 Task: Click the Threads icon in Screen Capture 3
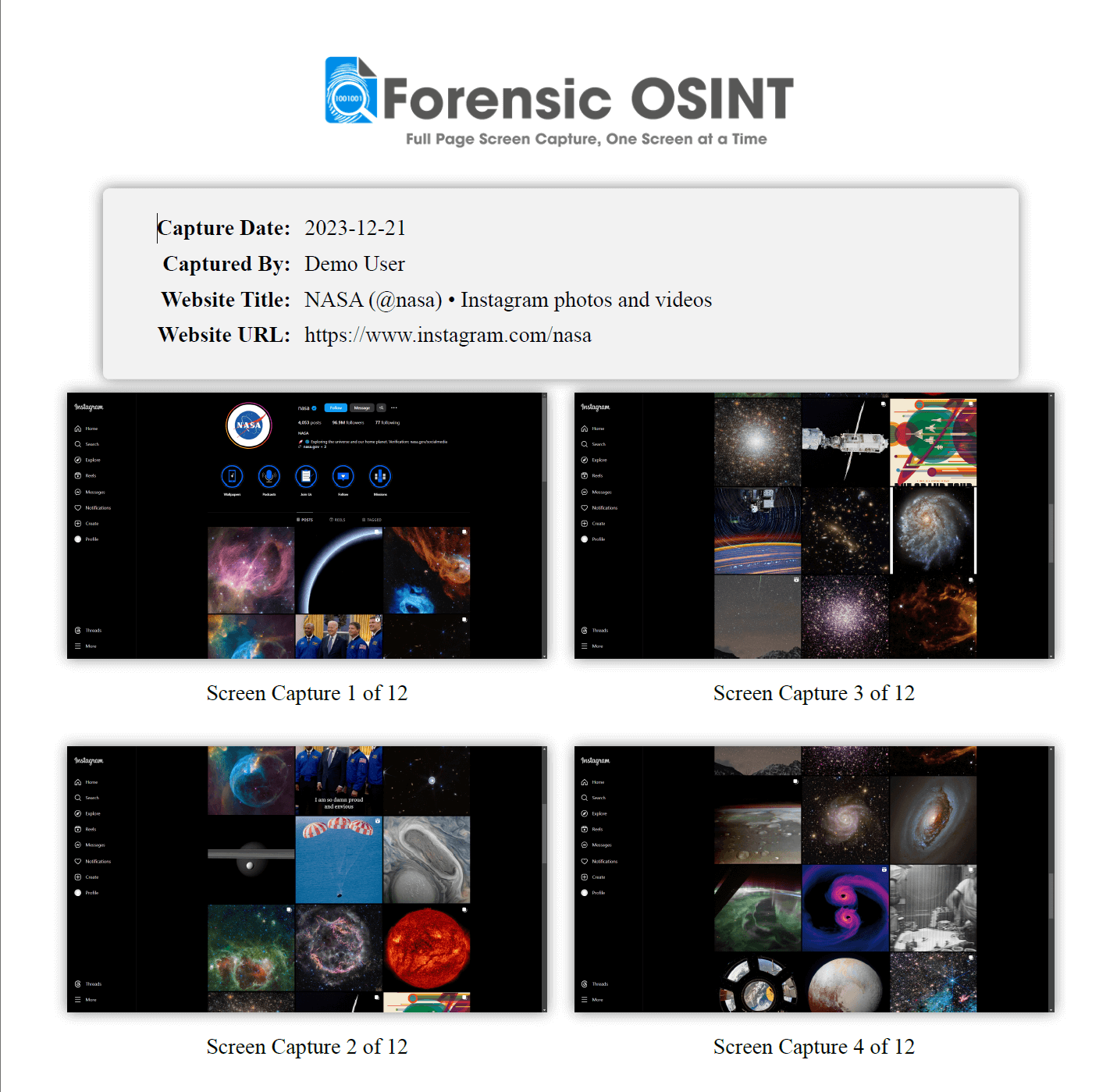[584, 630]
